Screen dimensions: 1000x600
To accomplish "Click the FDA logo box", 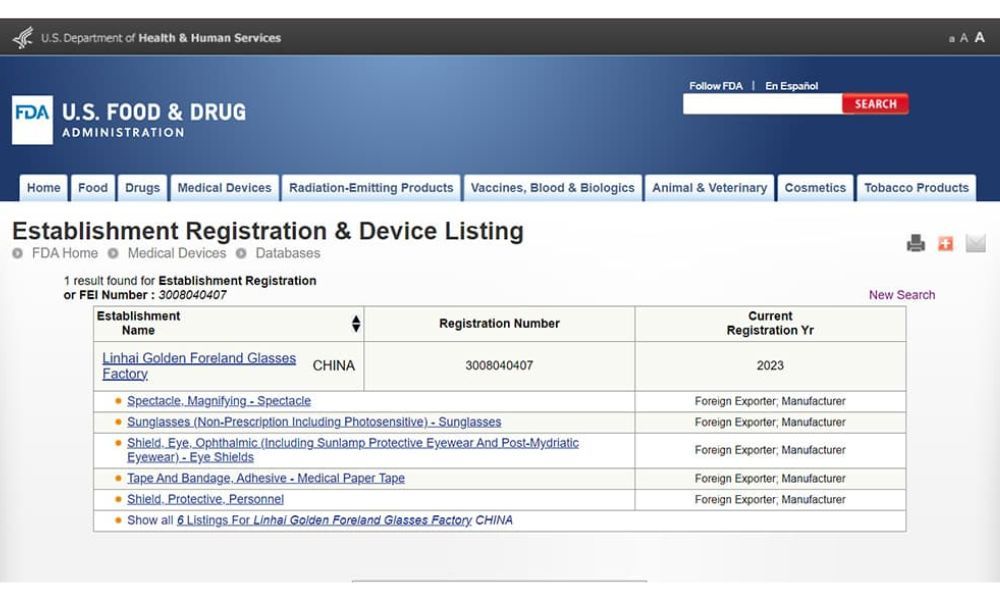I will (x=33, y=120).
